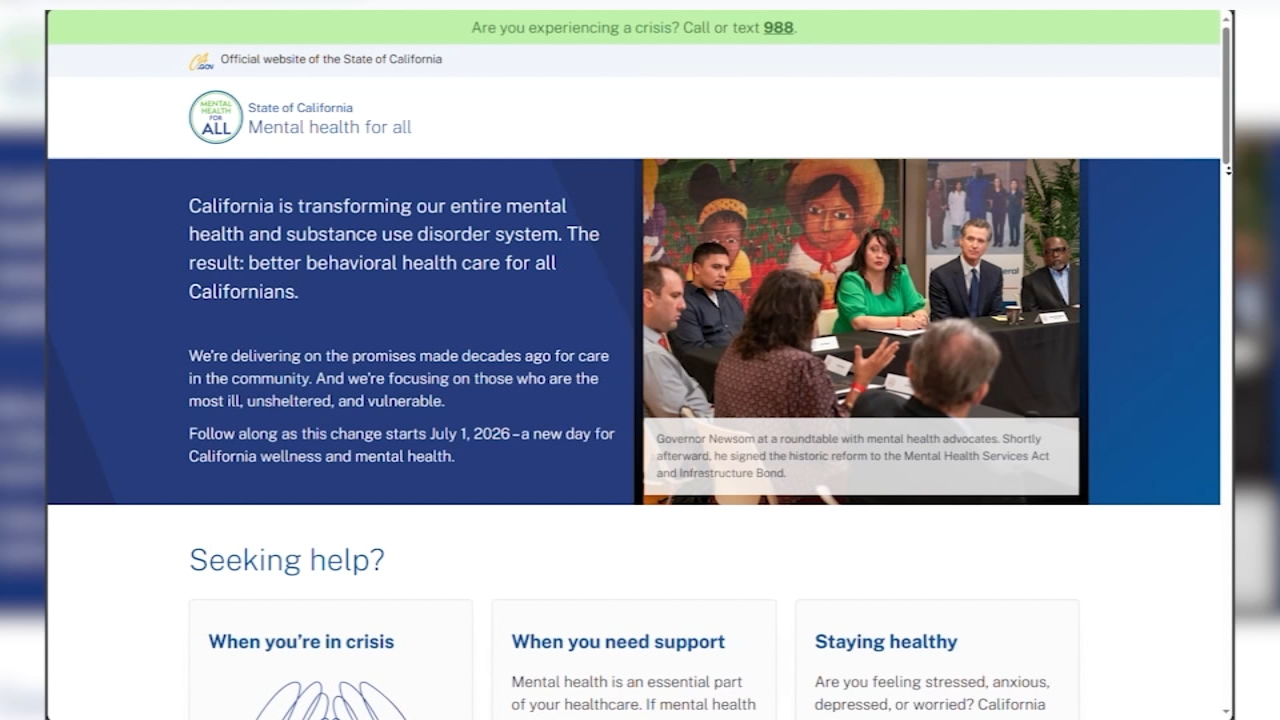Image resolution: width=1280 pixels, height=720 pixels.
Task: Click the hands illustration in the crisis card
Action: click(x=331, y=700)
